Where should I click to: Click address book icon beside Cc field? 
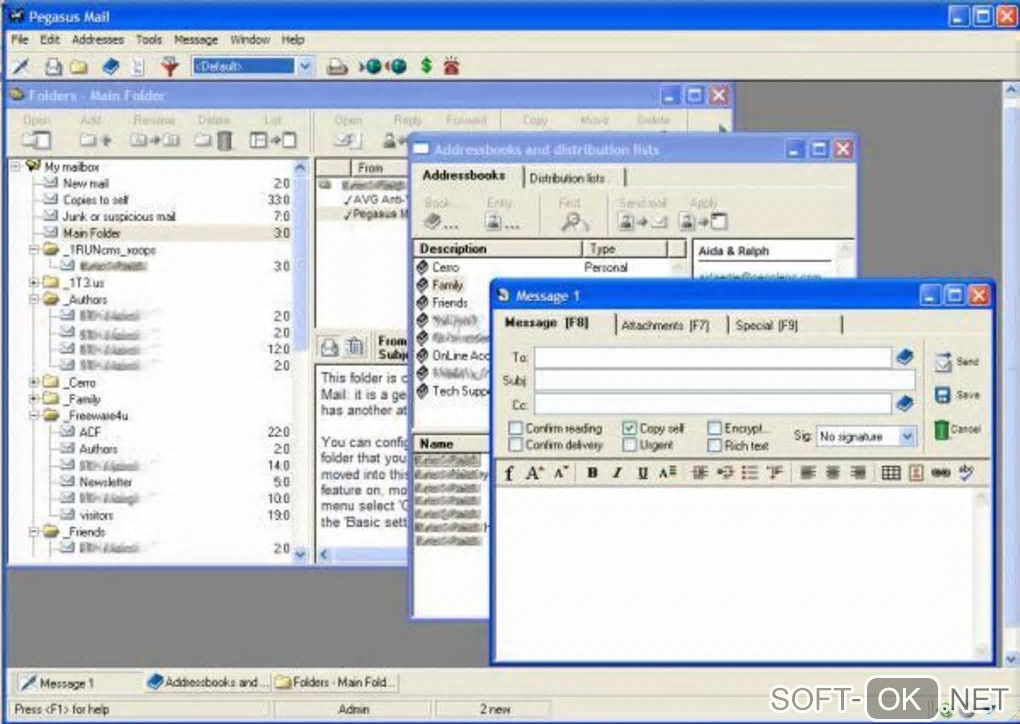pyautogui.click(x=904, y=403)
